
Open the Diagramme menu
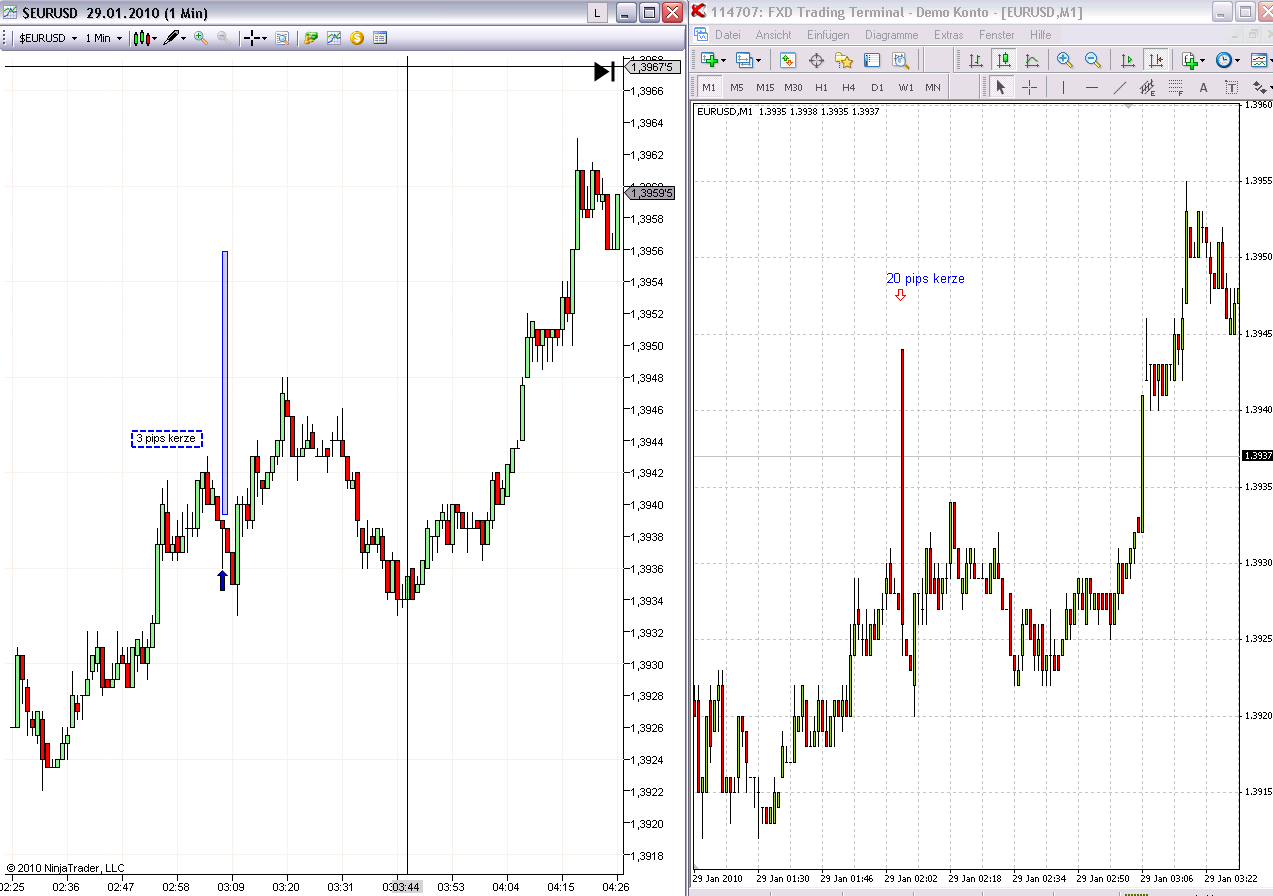[892, 34]
